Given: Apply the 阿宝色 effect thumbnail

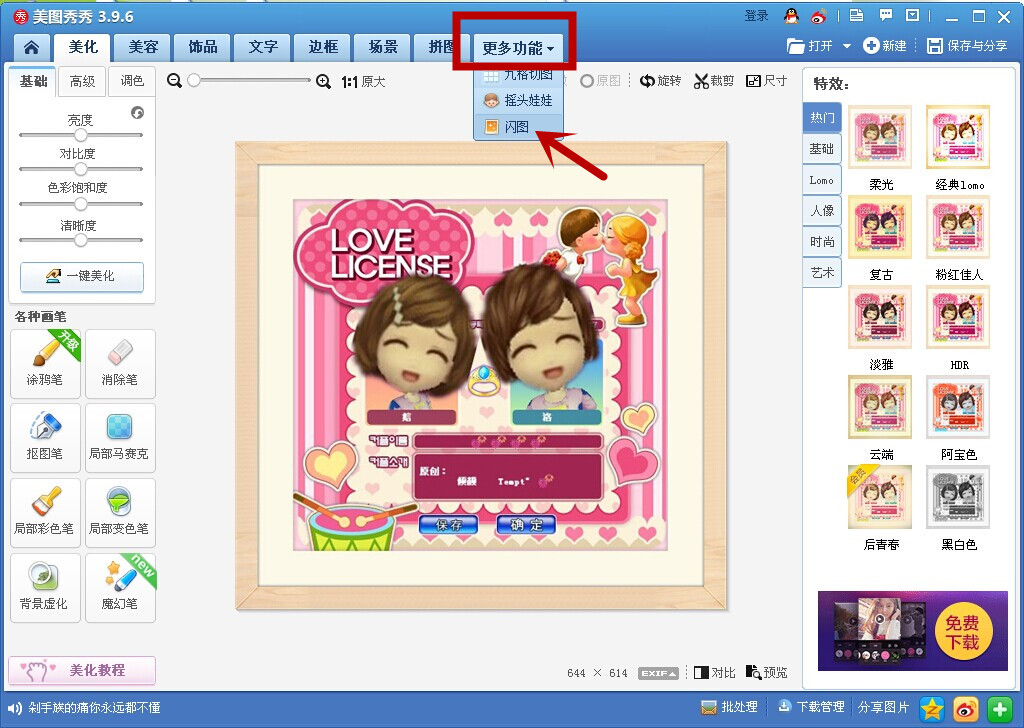Looking at the screenshot, I should pyautogui.click(x=958, y=407).
